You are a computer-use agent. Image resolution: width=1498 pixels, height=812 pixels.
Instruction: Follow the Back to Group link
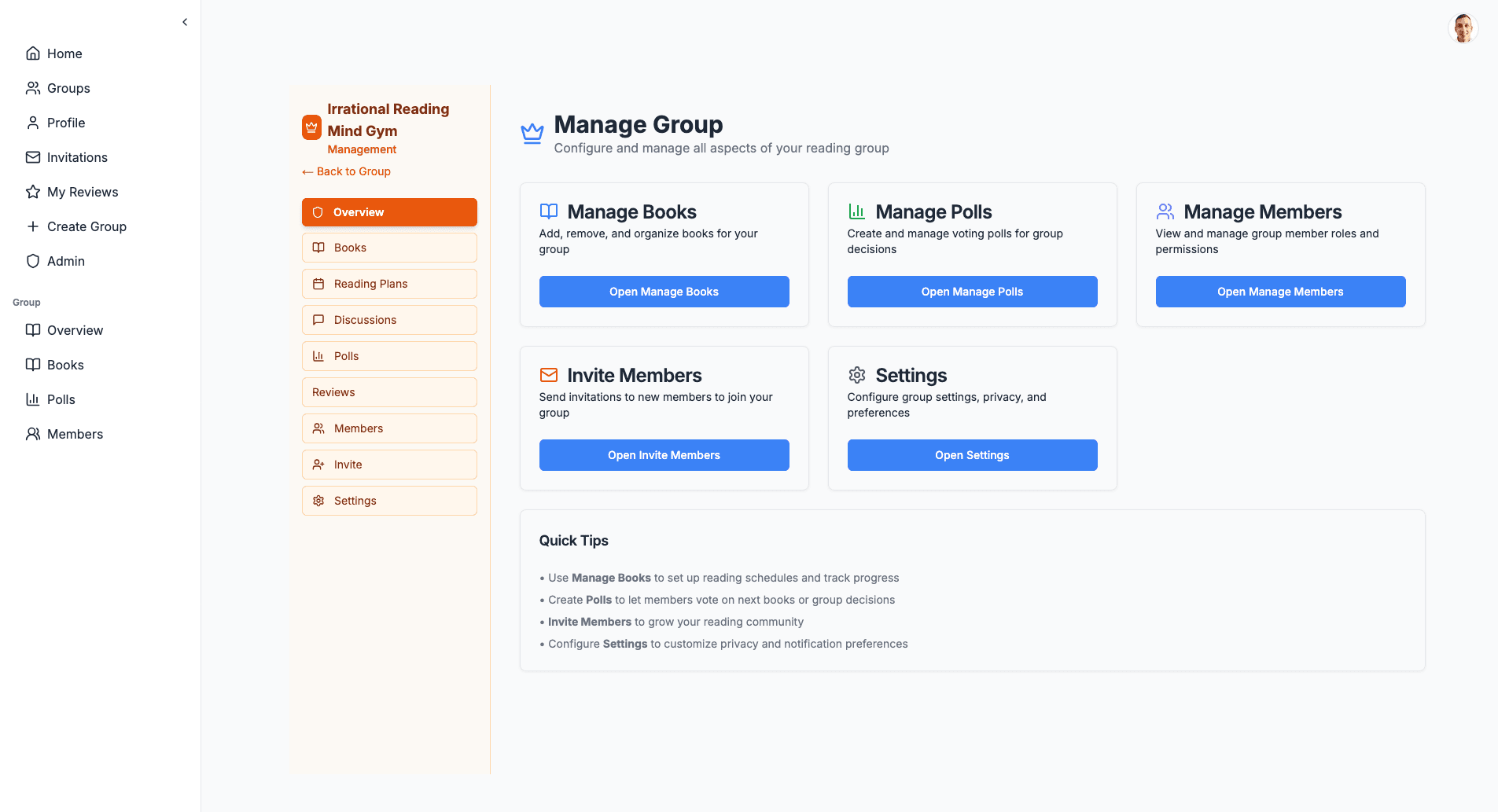point(346,171)
